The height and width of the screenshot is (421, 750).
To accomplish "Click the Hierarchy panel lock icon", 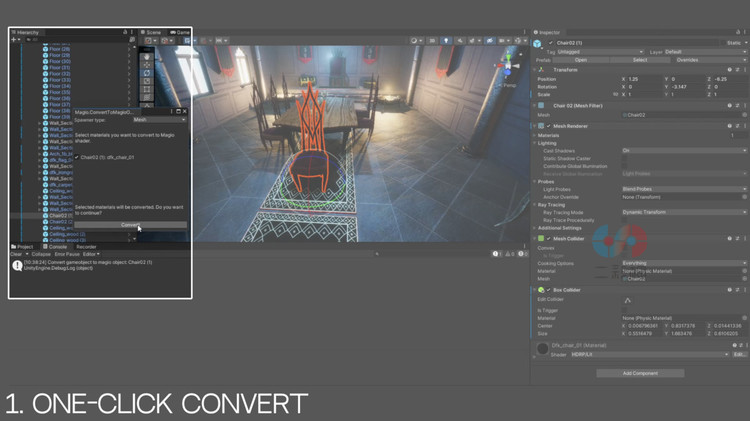I will tap(125, 32).
